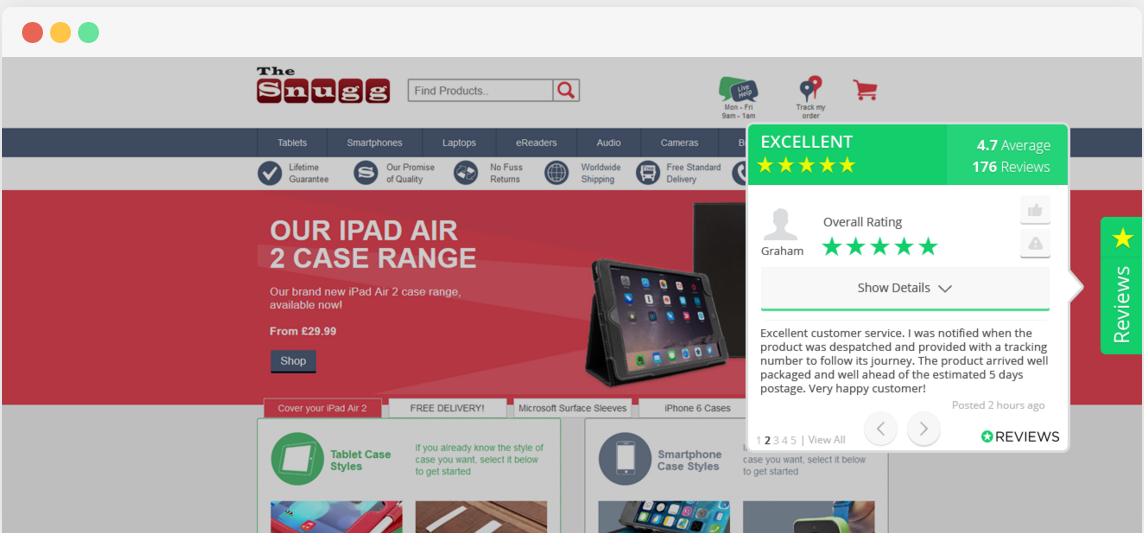Click the Shop button on banner

[x=293, y=361]
